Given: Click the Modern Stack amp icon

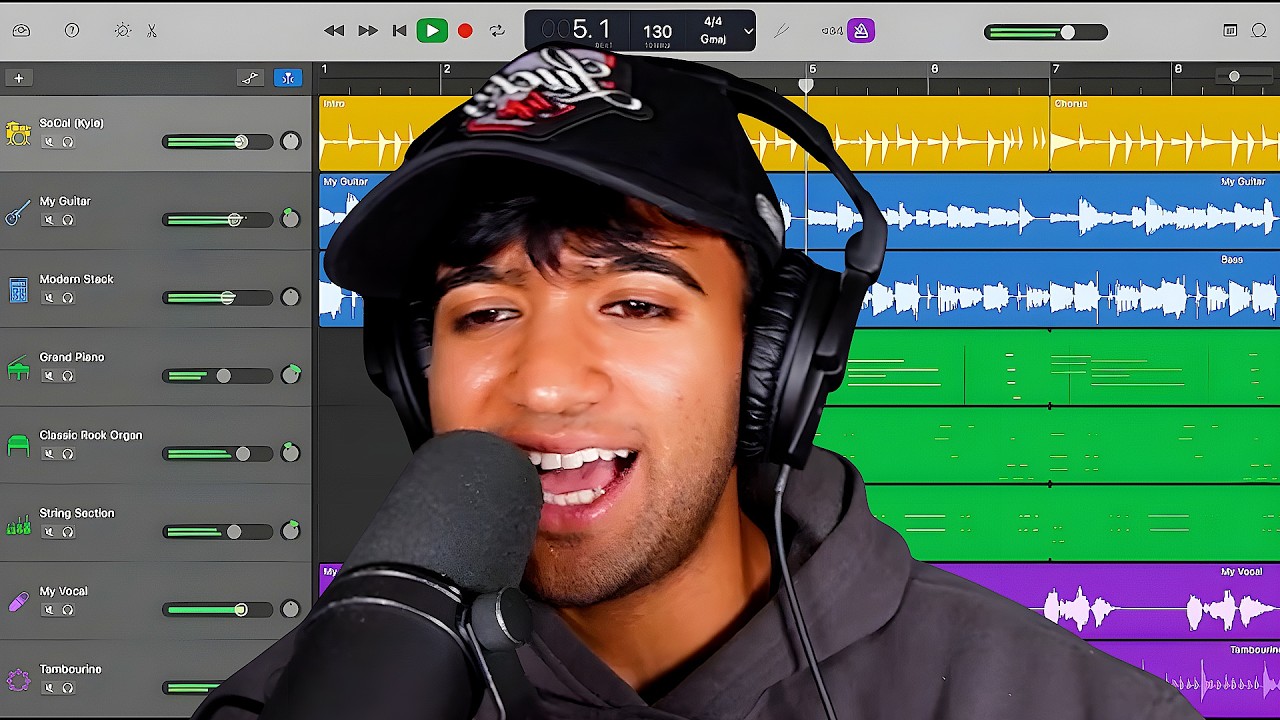Looking at the screenshot, I should (x=18, y=290).
